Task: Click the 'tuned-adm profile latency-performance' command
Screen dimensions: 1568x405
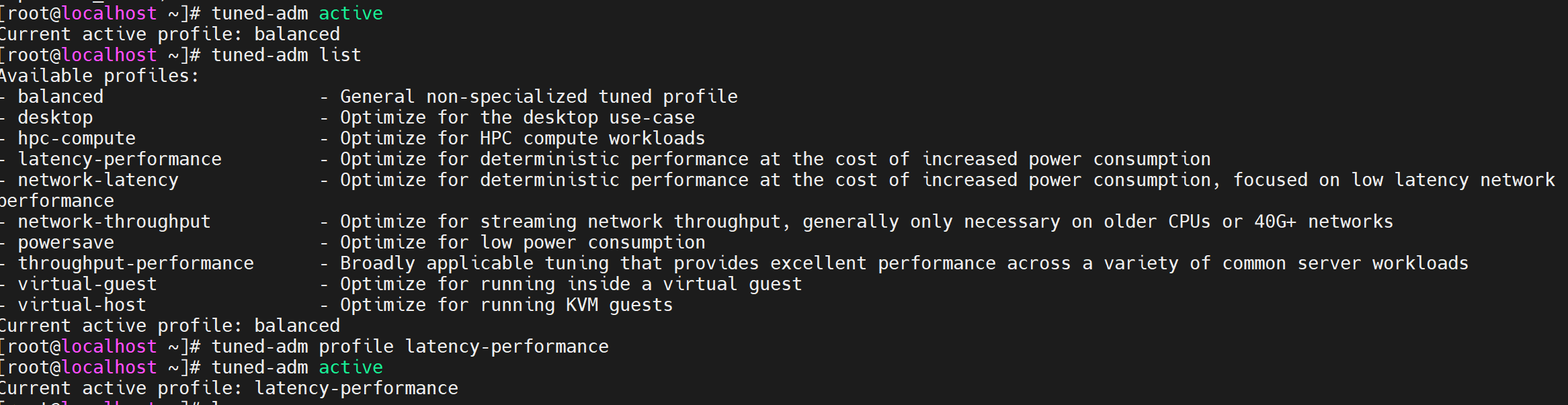Action: (410, 347)
